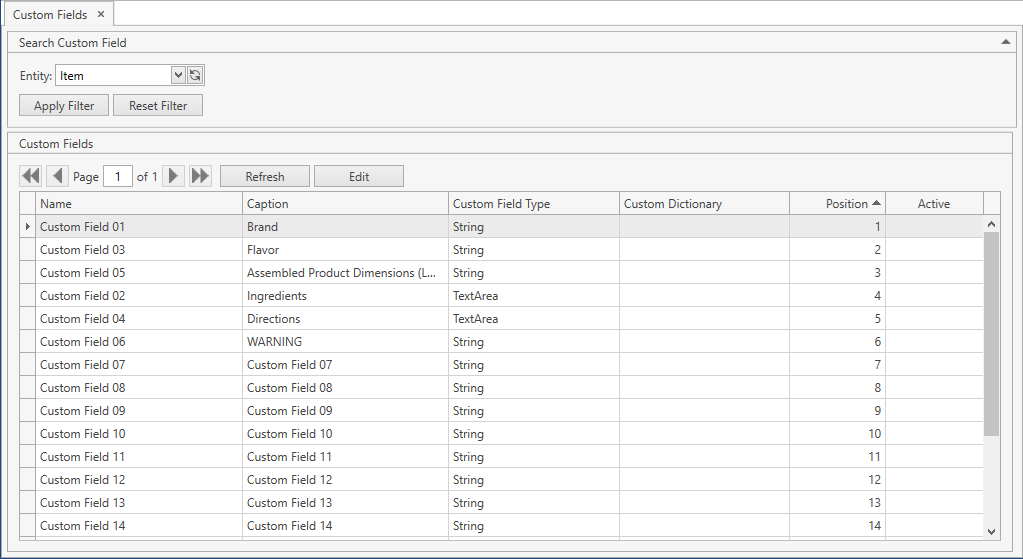Click the Refresh button
The width and height of the screenshot is (1023, 559).
tap(265, 177)
